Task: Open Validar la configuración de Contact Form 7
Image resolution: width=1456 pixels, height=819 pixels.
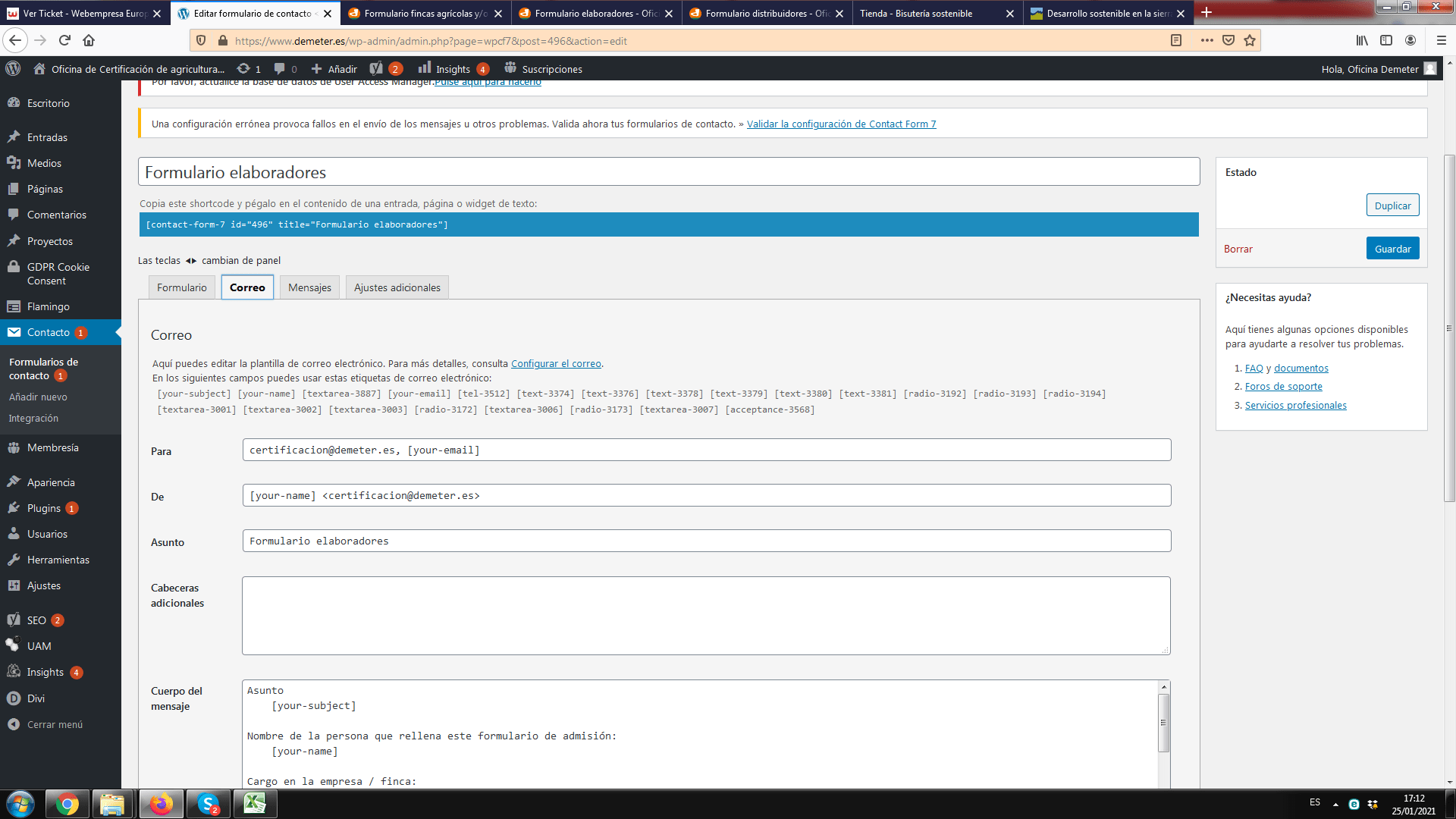Action: point(841,124)
